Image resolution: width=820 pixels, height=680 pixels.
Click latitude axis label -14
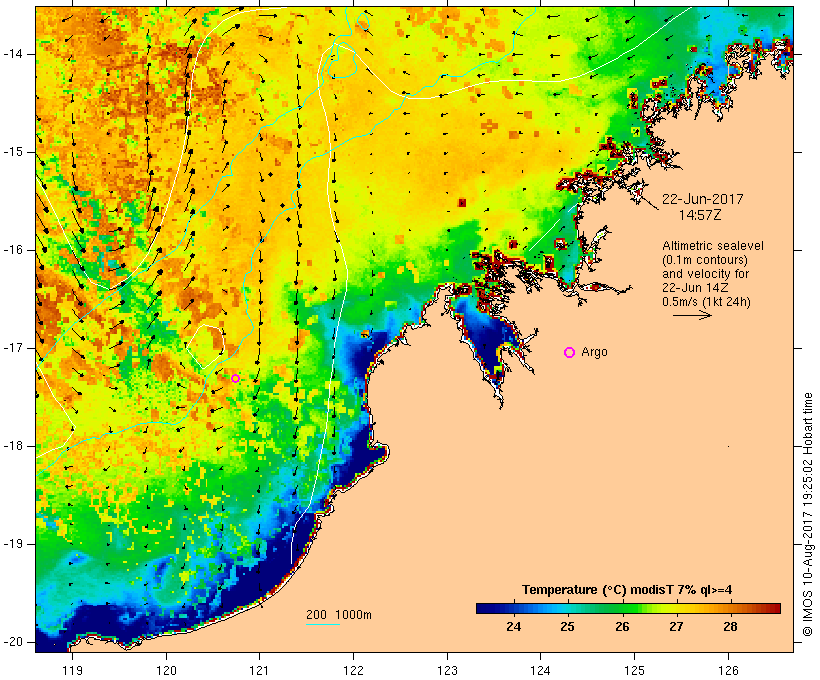(x=12, y=54)
